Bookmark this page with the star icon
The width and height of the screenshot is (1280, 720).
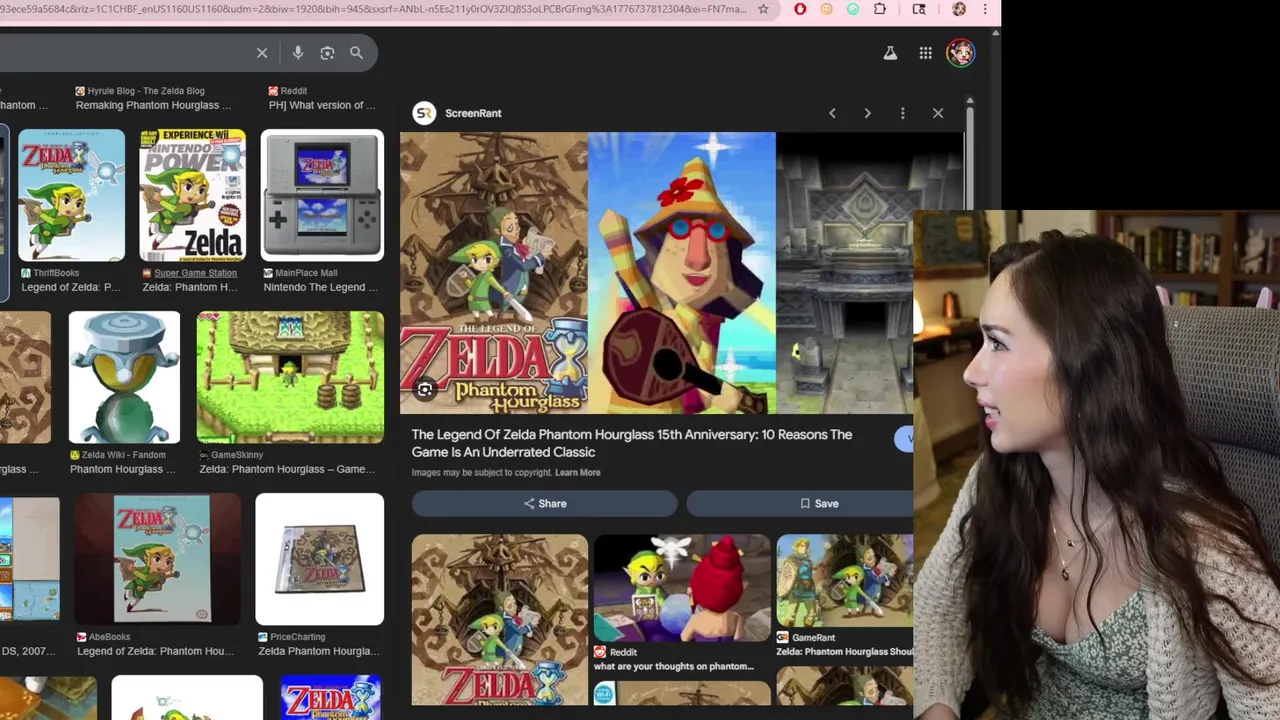coord(763,9)
